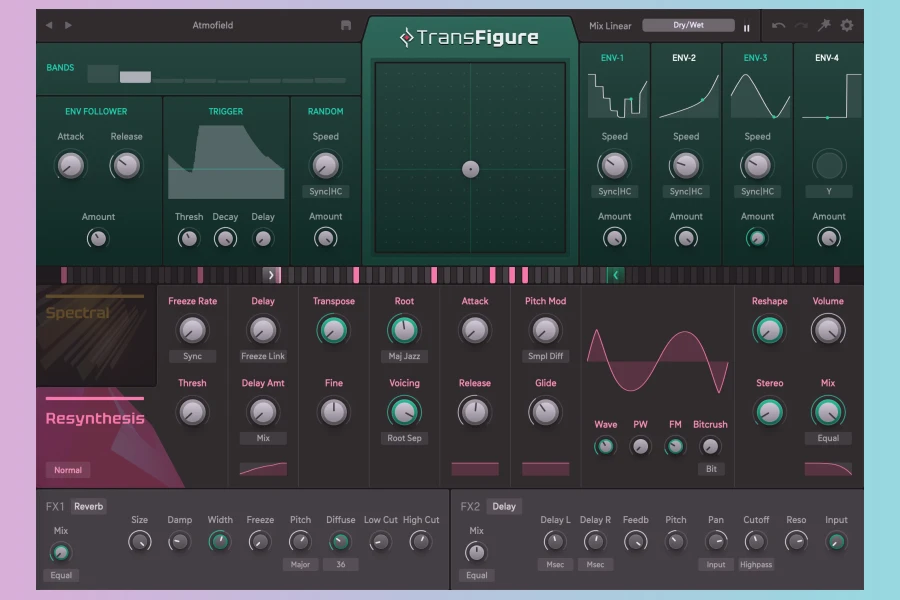This screenshot has width=900, height=600.
Task: Toggle Sync|HC under Random Speed
Action: 325,191
